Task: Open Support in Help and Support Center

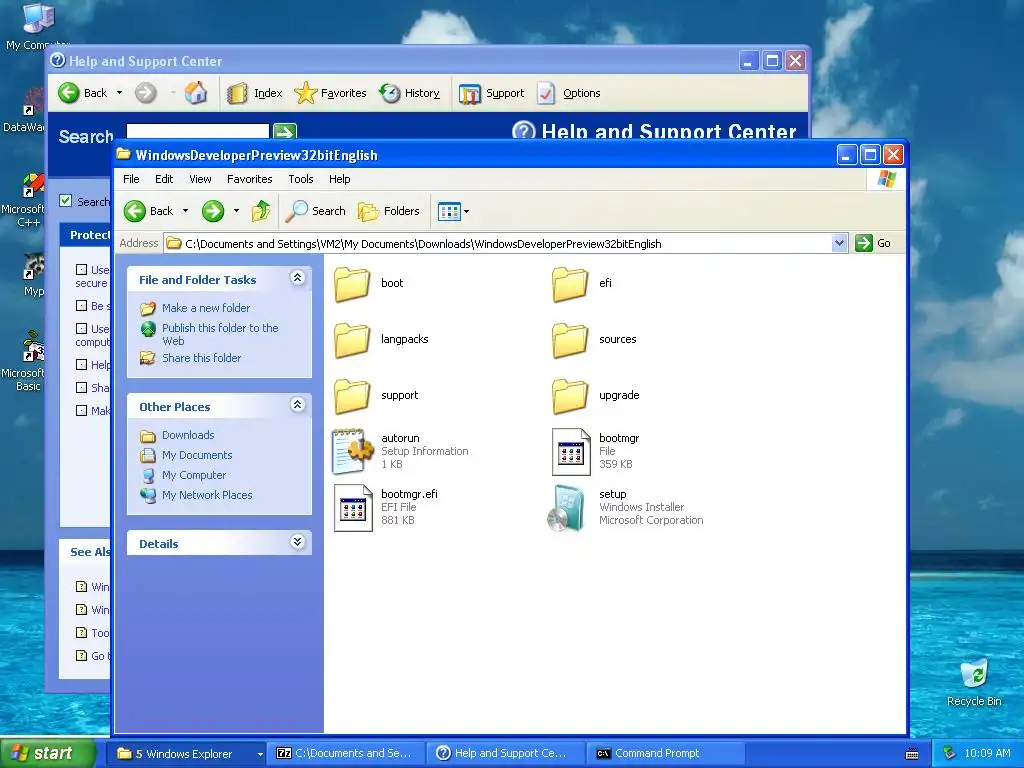Action: click(x=492, y=93)
